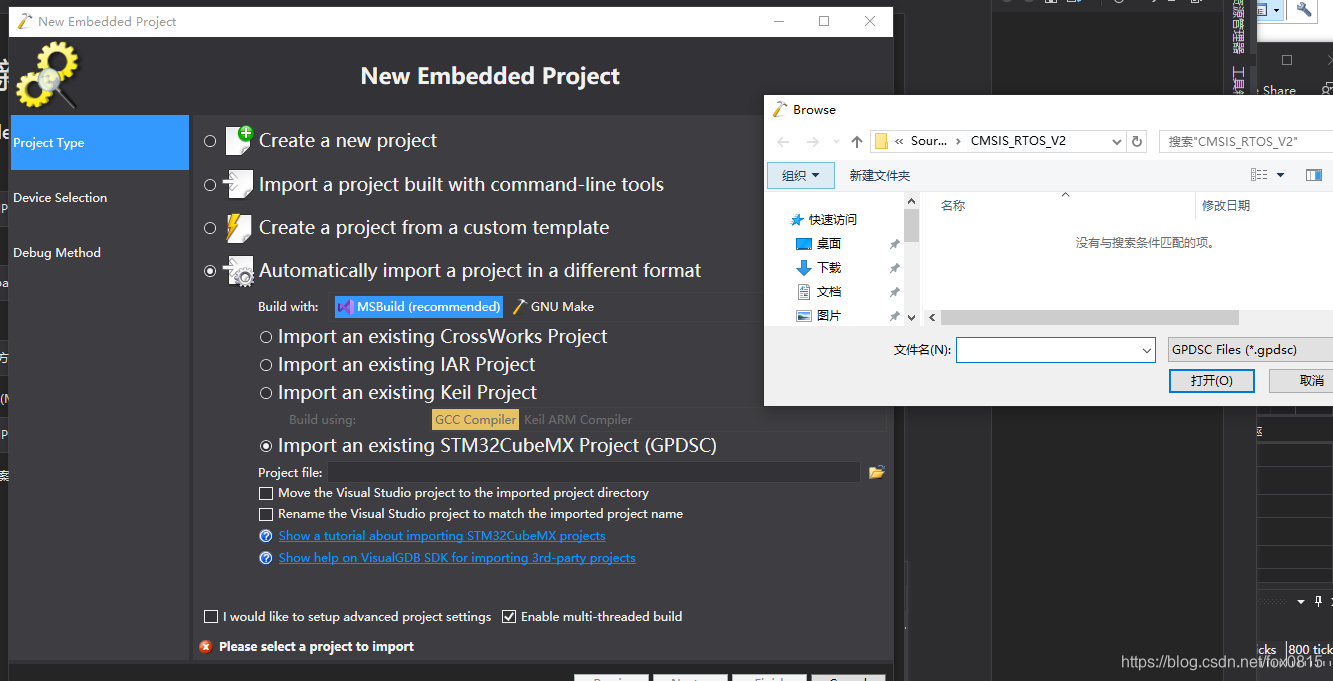Open the GPDSC Files (*.gpdsc) file type dropdown
Screen dimensions: 1333x681
click(x=1250, y=350)
